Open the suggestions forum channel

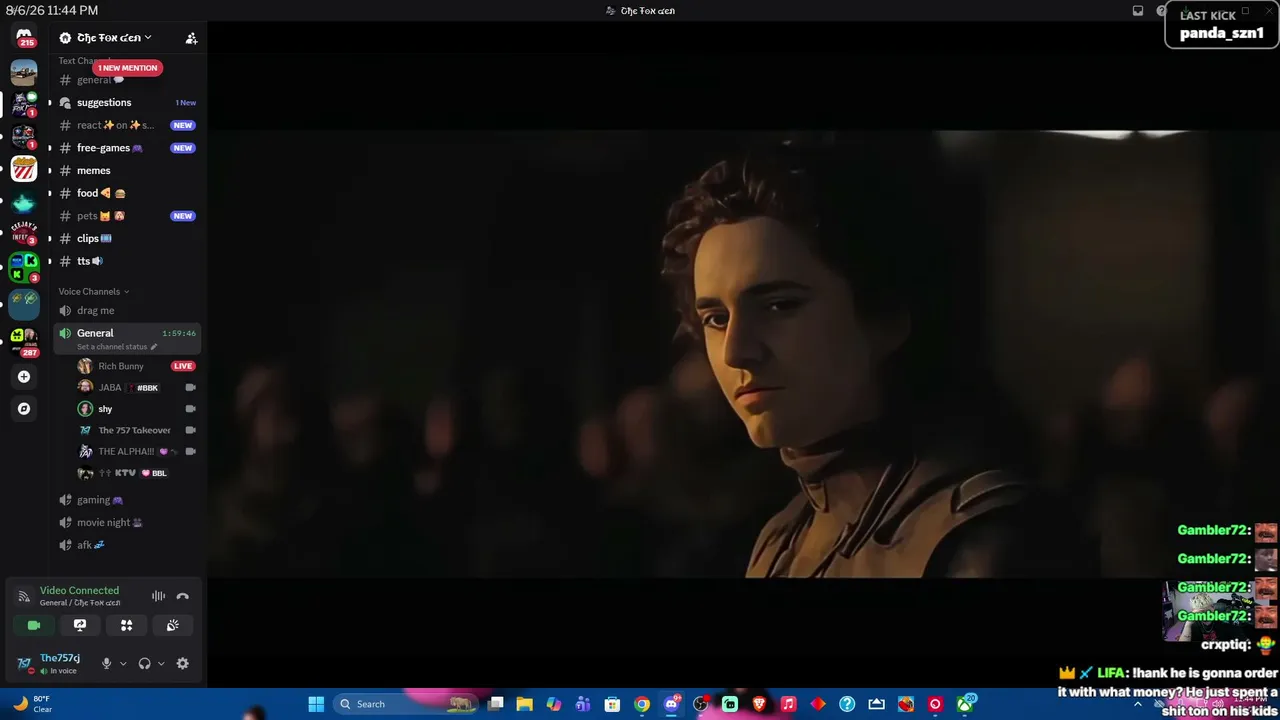(x=127, y=102)
